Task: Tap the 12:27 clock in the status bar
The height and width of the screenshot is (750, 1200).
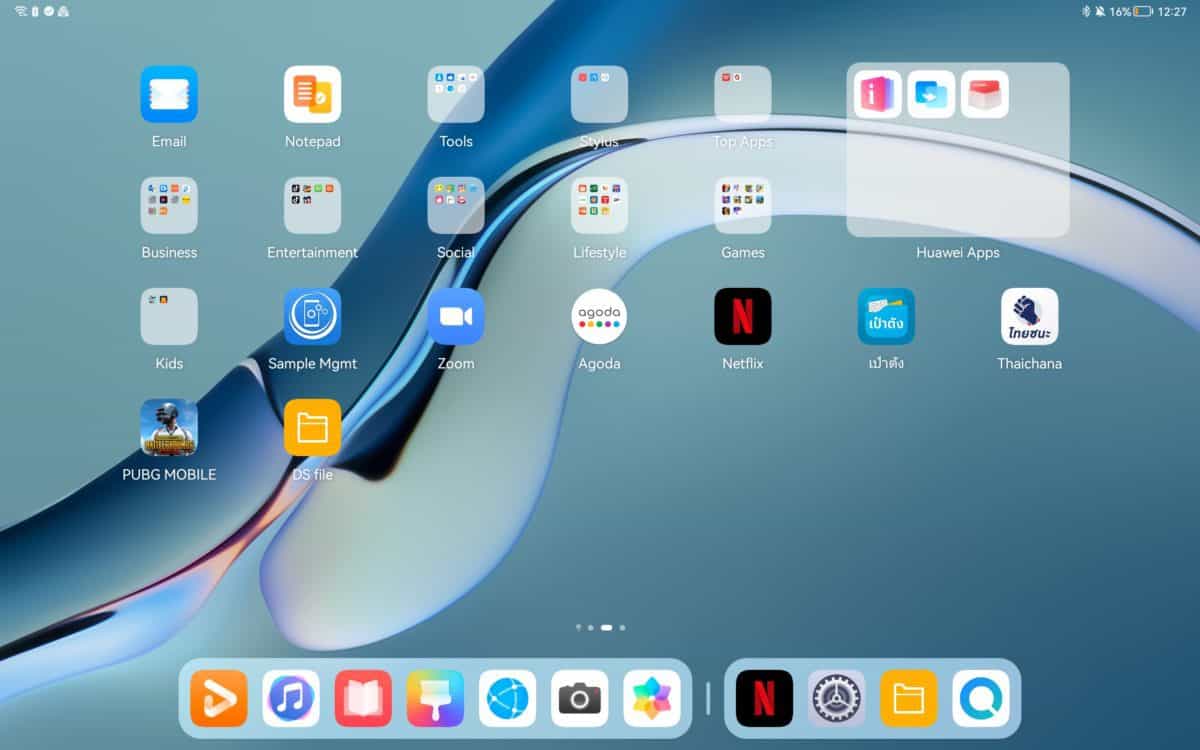Action: click(1172, 12)
